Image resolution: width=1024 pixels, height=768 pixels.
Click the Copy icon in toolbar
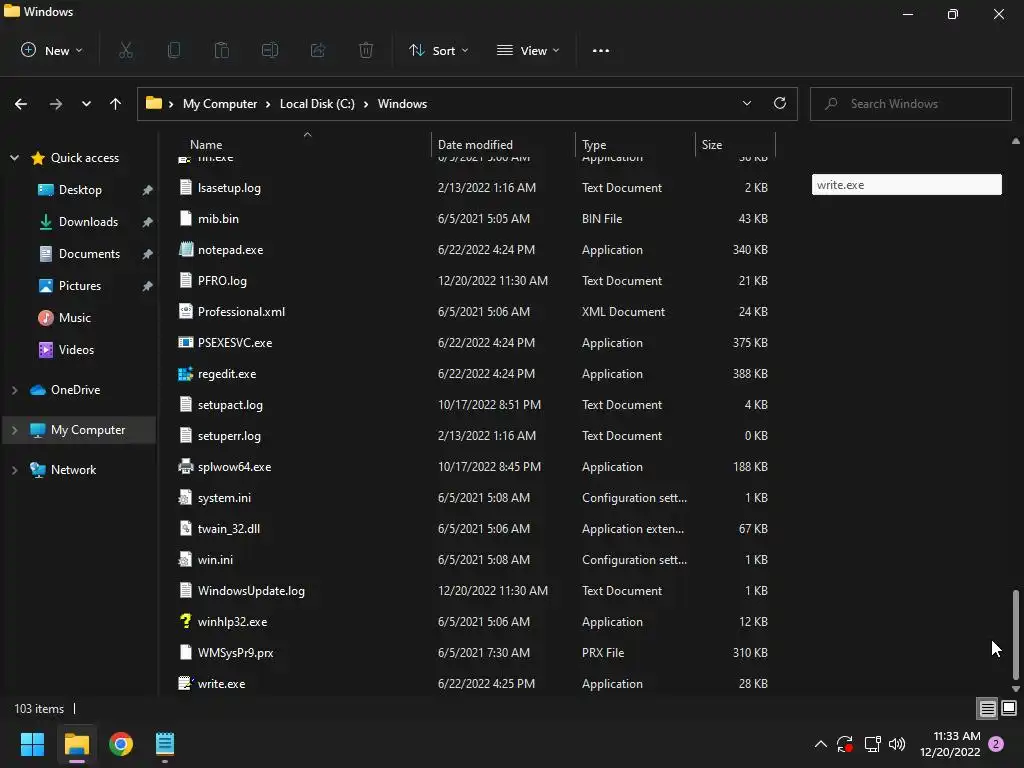[x=174, y=50]
